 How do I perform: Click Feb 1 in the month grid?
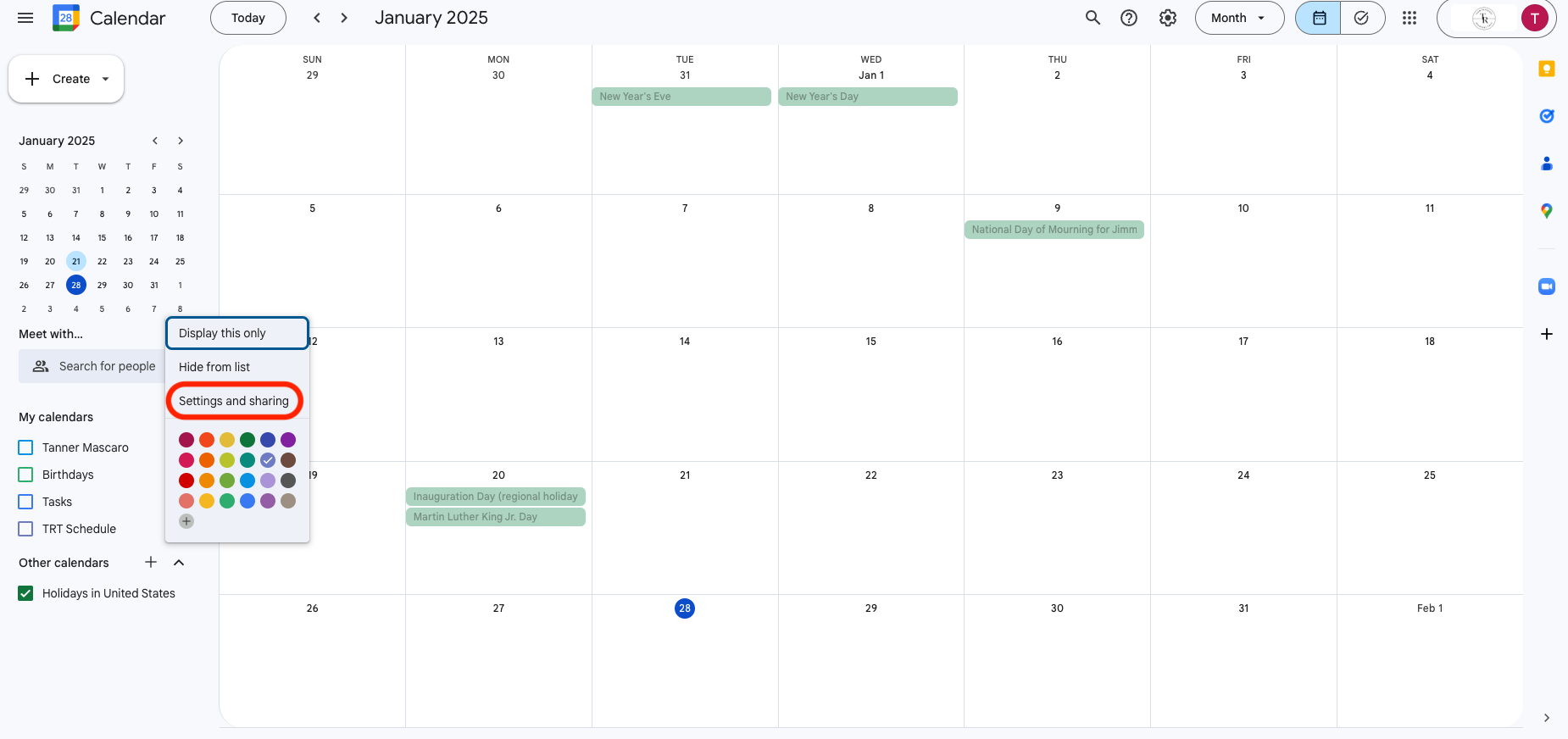coord(1430,608)
